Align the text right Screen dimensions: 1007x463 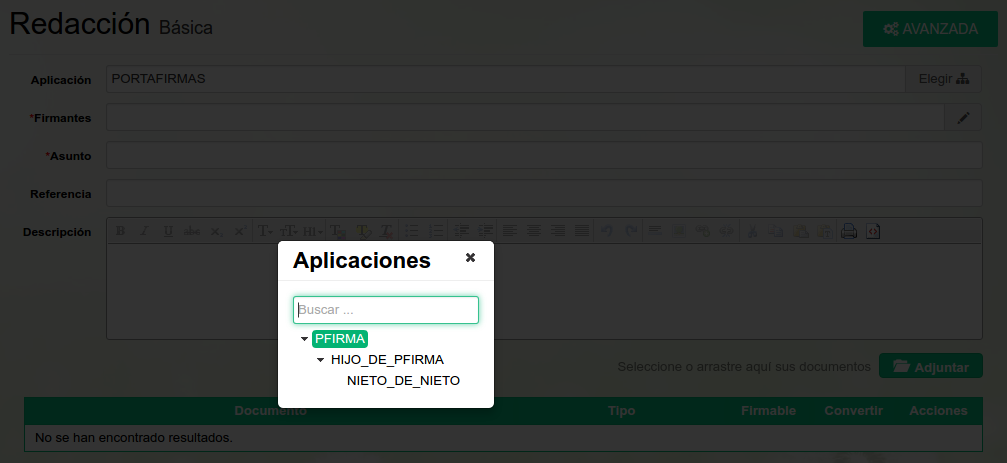point(558,231)
